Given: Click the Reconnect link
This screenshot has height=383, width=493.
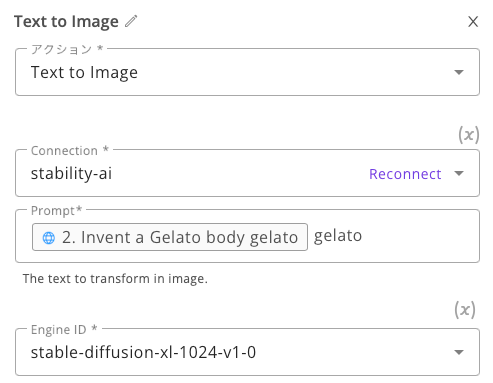Looking at the screenshot, I should (405, 174).
